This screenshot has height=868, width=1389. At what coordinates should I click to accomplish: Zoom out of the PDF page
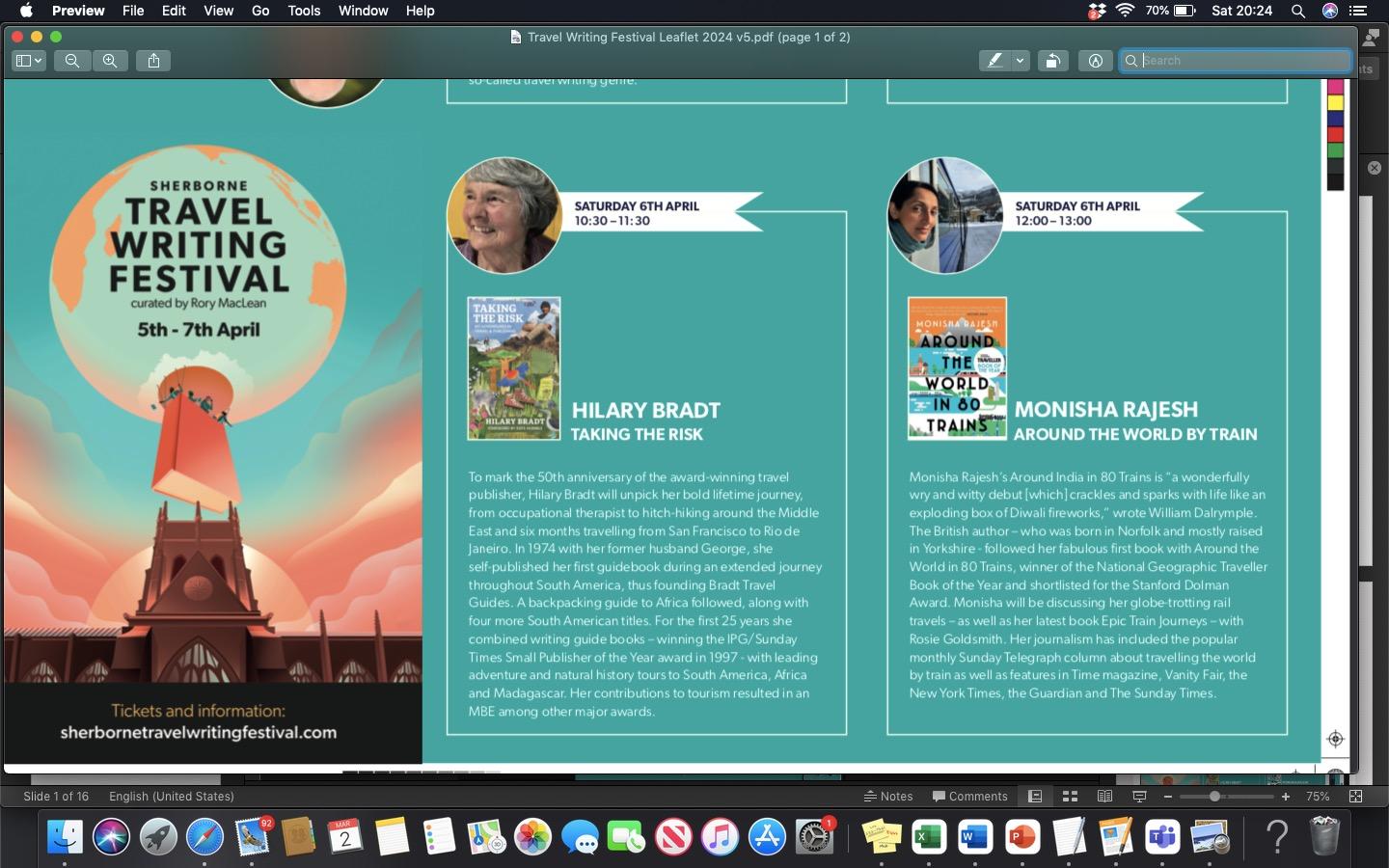[x=72, y=61]
